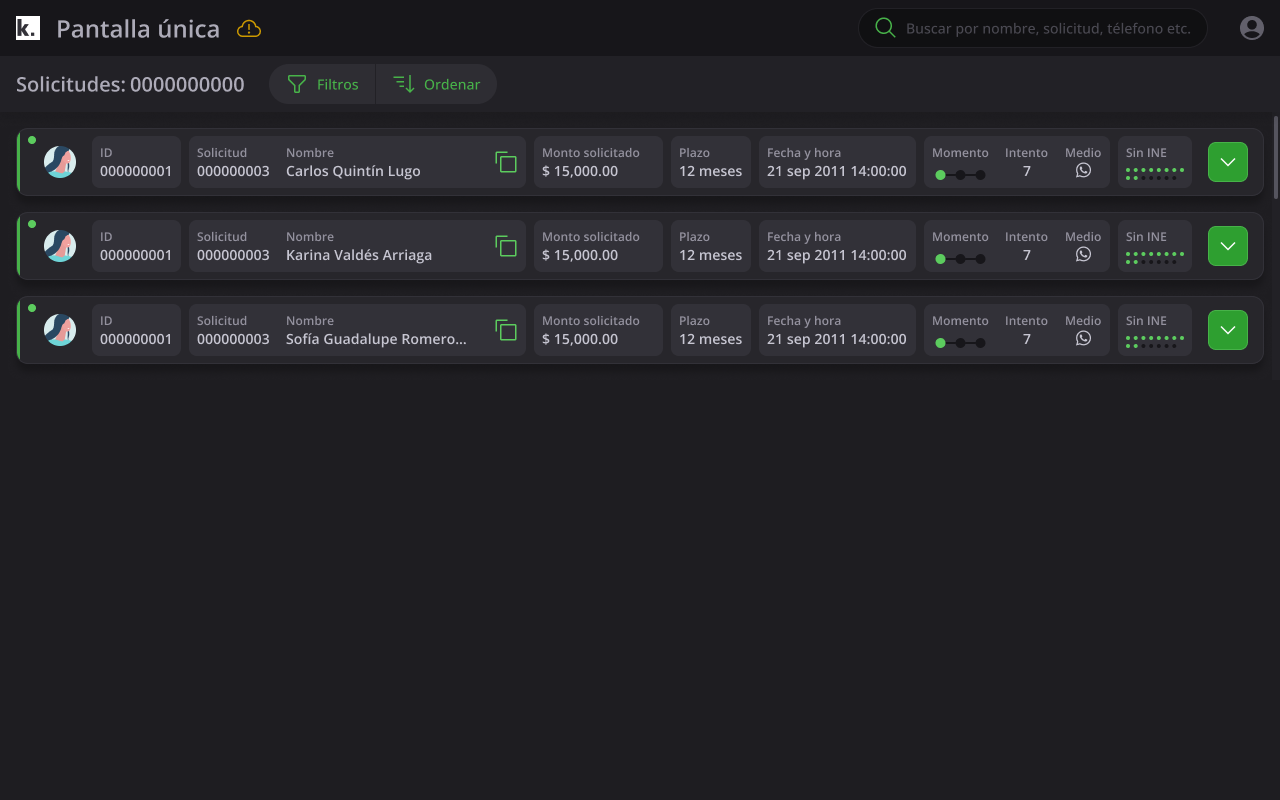1280x800 pixels.
Task: Click 12 meses plazo in Carlos row
Action: click(711, 171)
